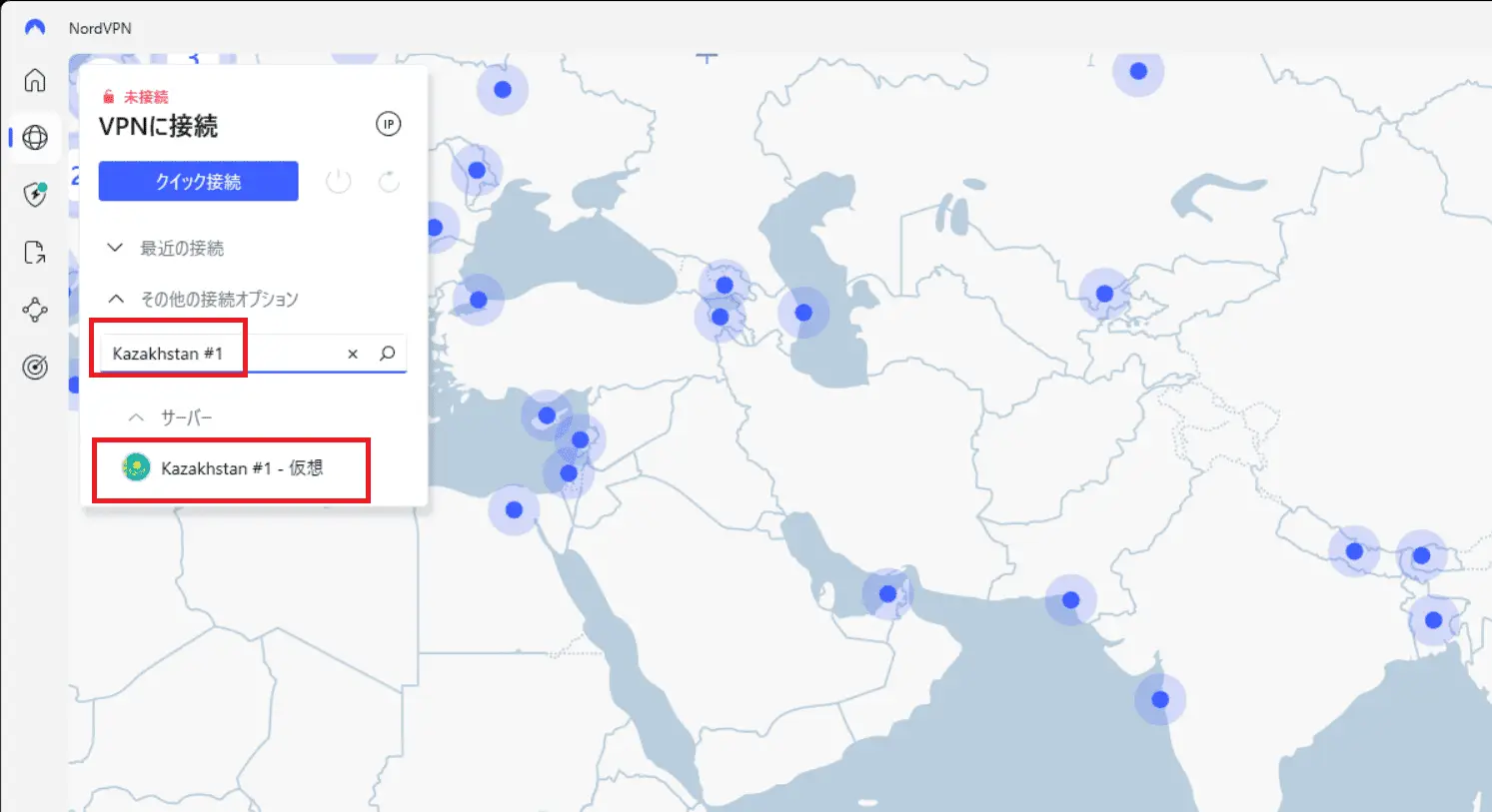The width and height of the screenshot is (1492, 812).
Task: Click the Armenia map server marker
Action: pos(720,318)
